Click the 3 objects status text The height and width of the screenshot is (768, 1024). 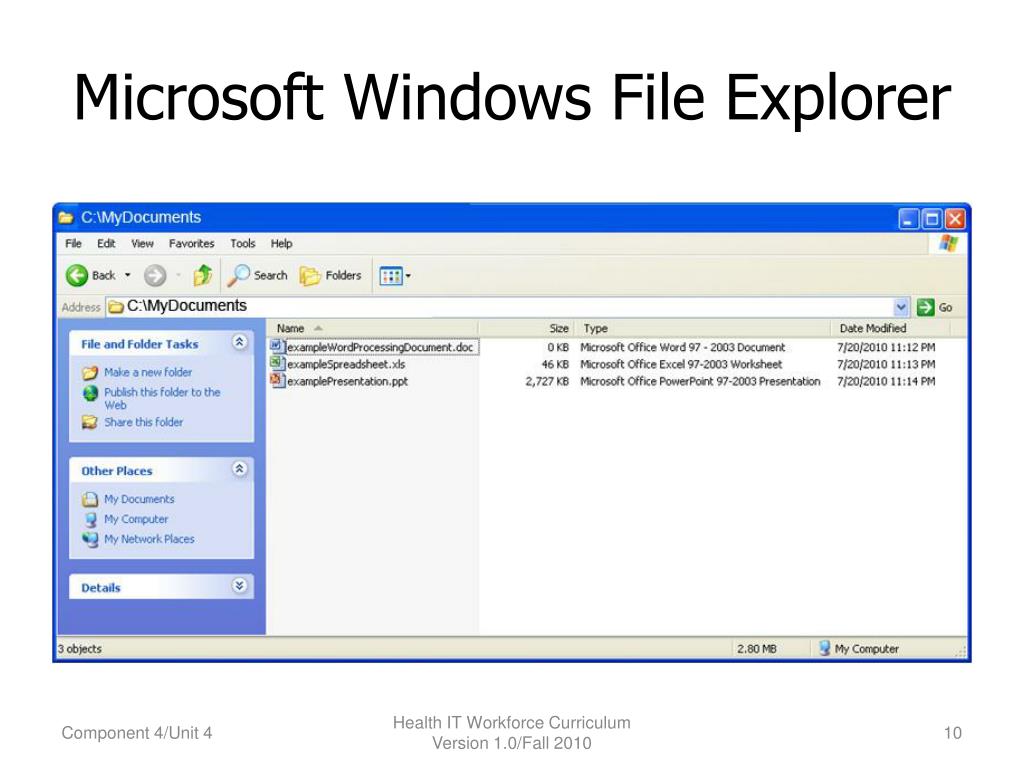tap(80, 649)
